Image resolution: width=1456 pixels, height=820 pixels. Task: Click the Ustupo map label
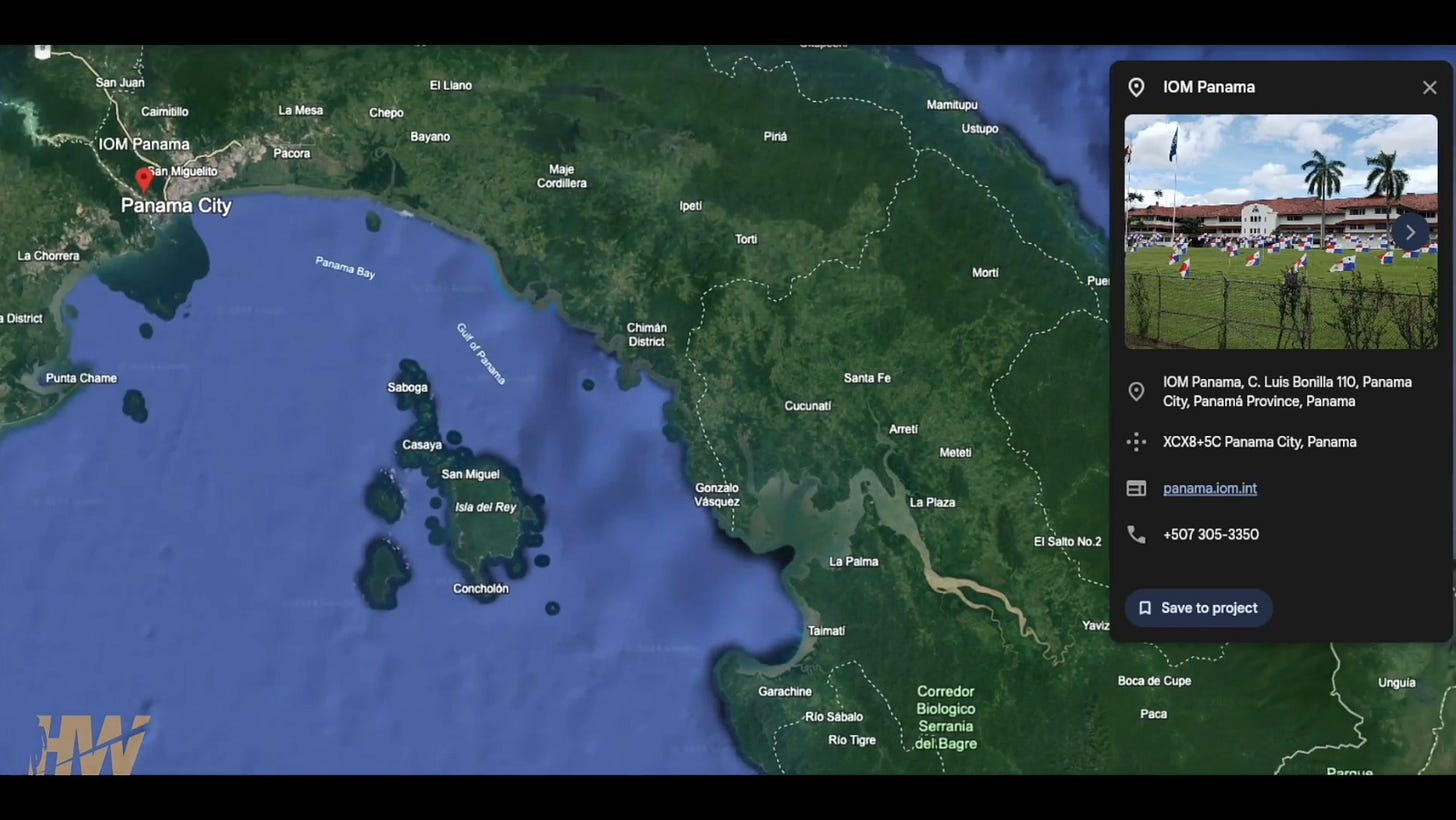coord(980,128)
